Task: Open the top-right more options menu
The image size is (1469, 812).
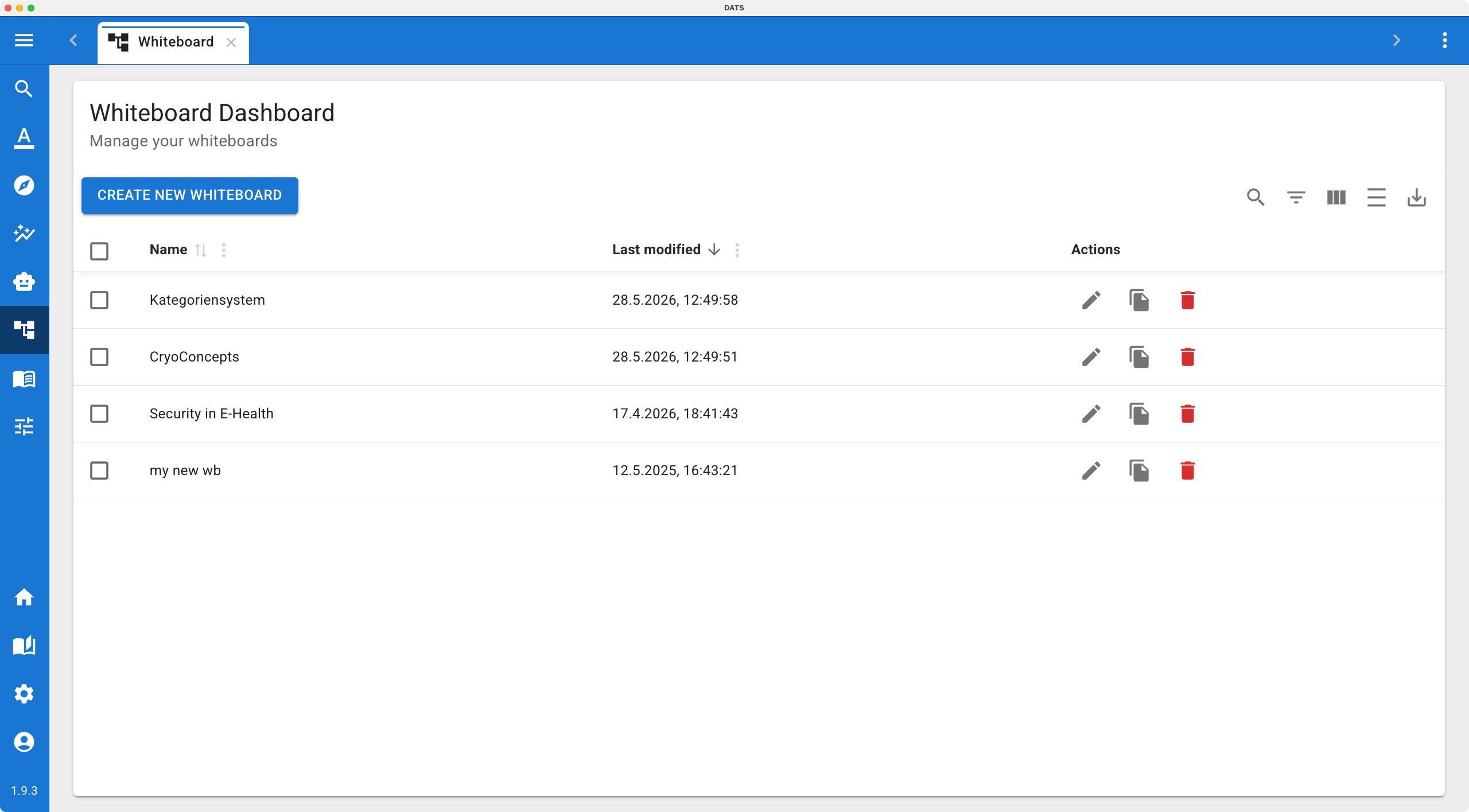Action: (1444, 40)
